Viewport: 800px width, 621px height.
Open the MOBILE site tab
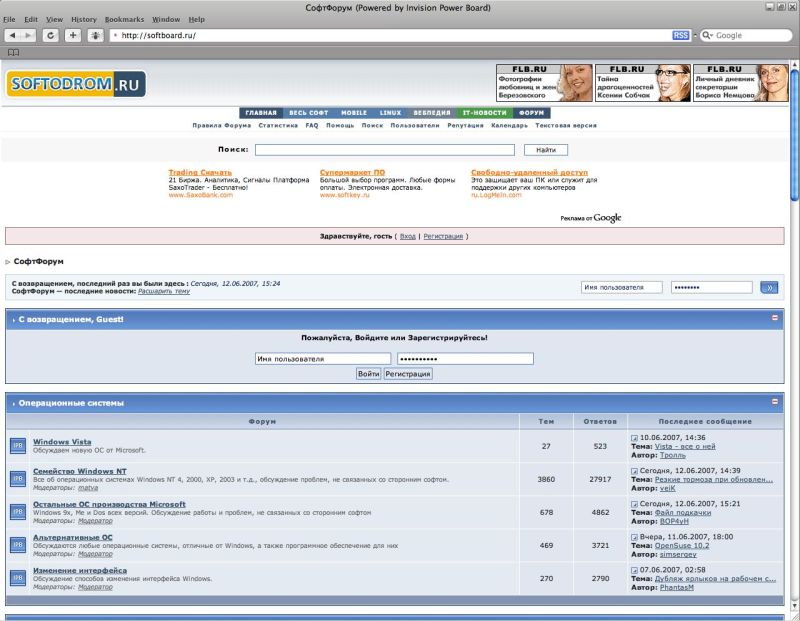click(x=354, y=113)
